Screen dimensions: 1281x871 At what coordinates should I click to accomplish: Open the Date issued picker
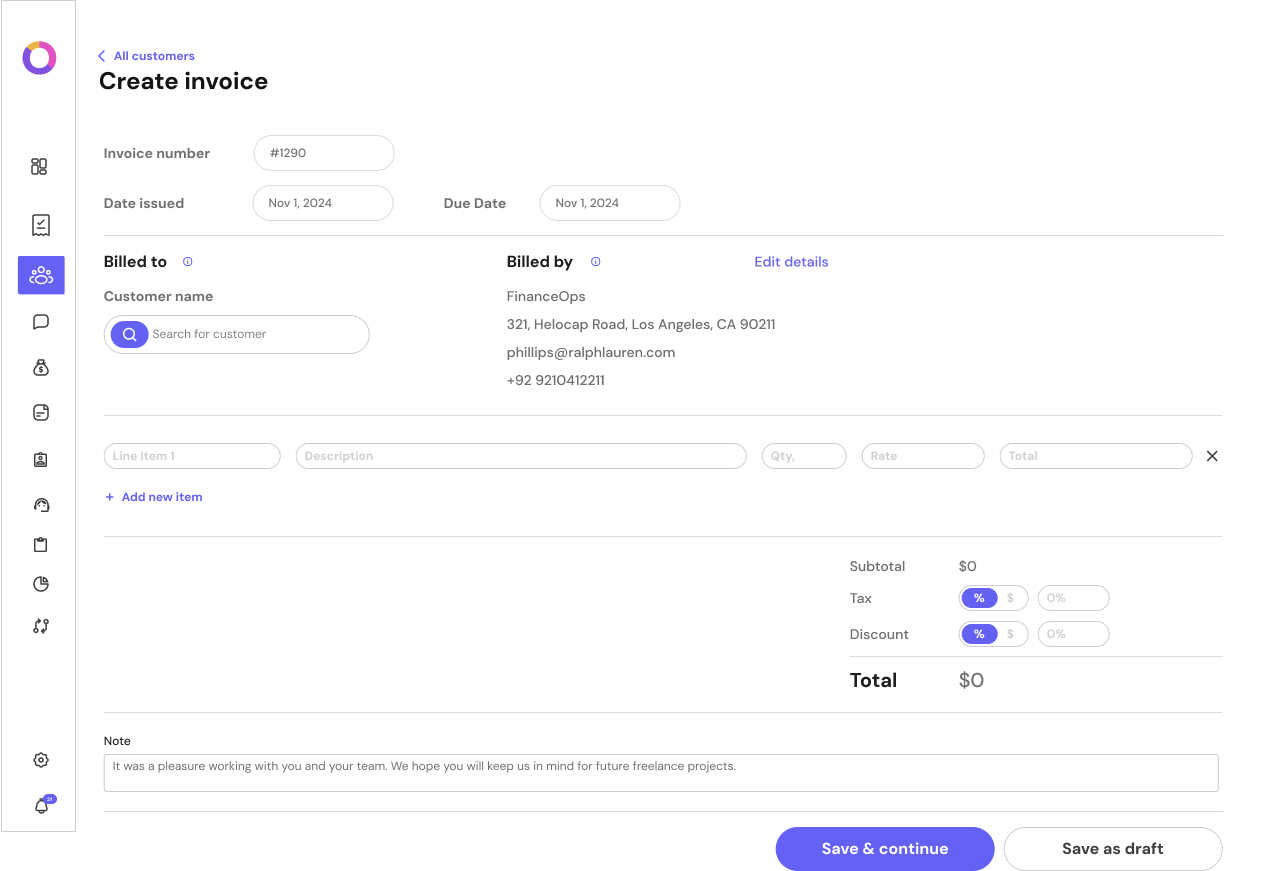[322, 203]
